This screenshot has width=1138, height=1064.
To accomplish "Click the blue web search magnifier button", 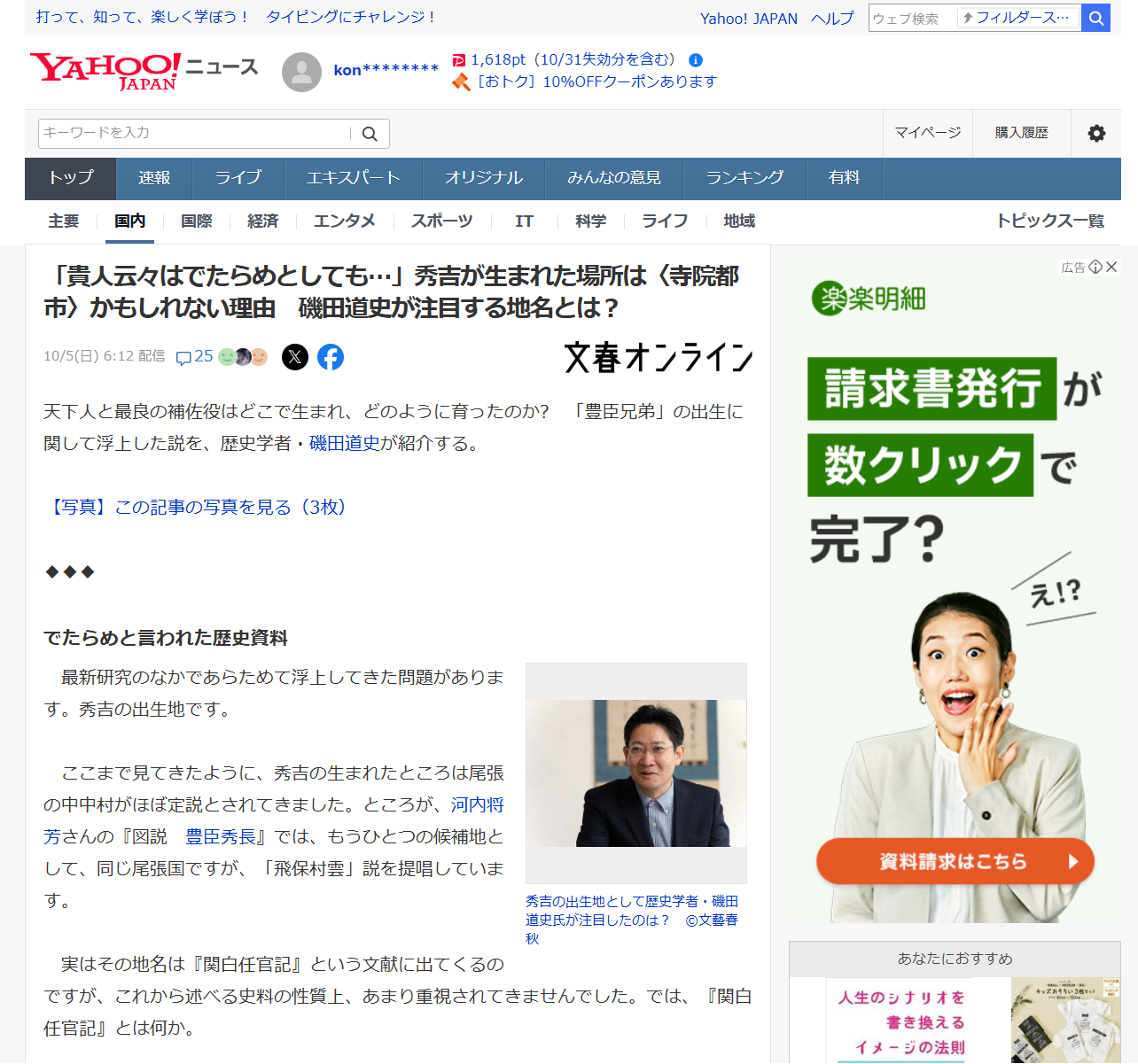I will coord(1096,18).
